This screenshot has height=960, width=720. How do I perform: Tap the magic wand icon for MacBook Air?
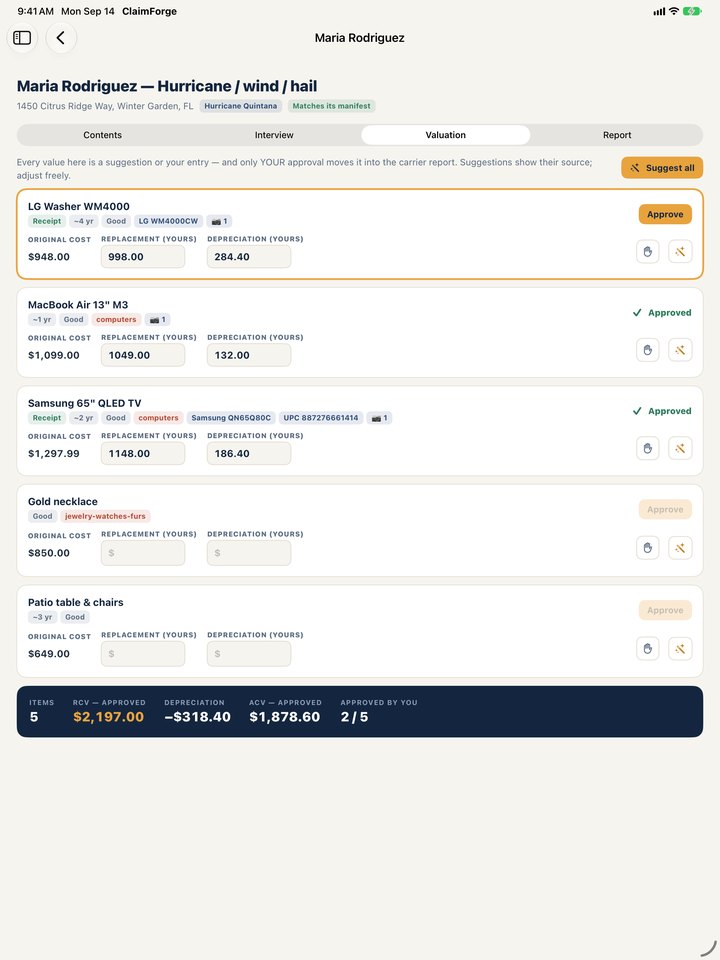680,350
